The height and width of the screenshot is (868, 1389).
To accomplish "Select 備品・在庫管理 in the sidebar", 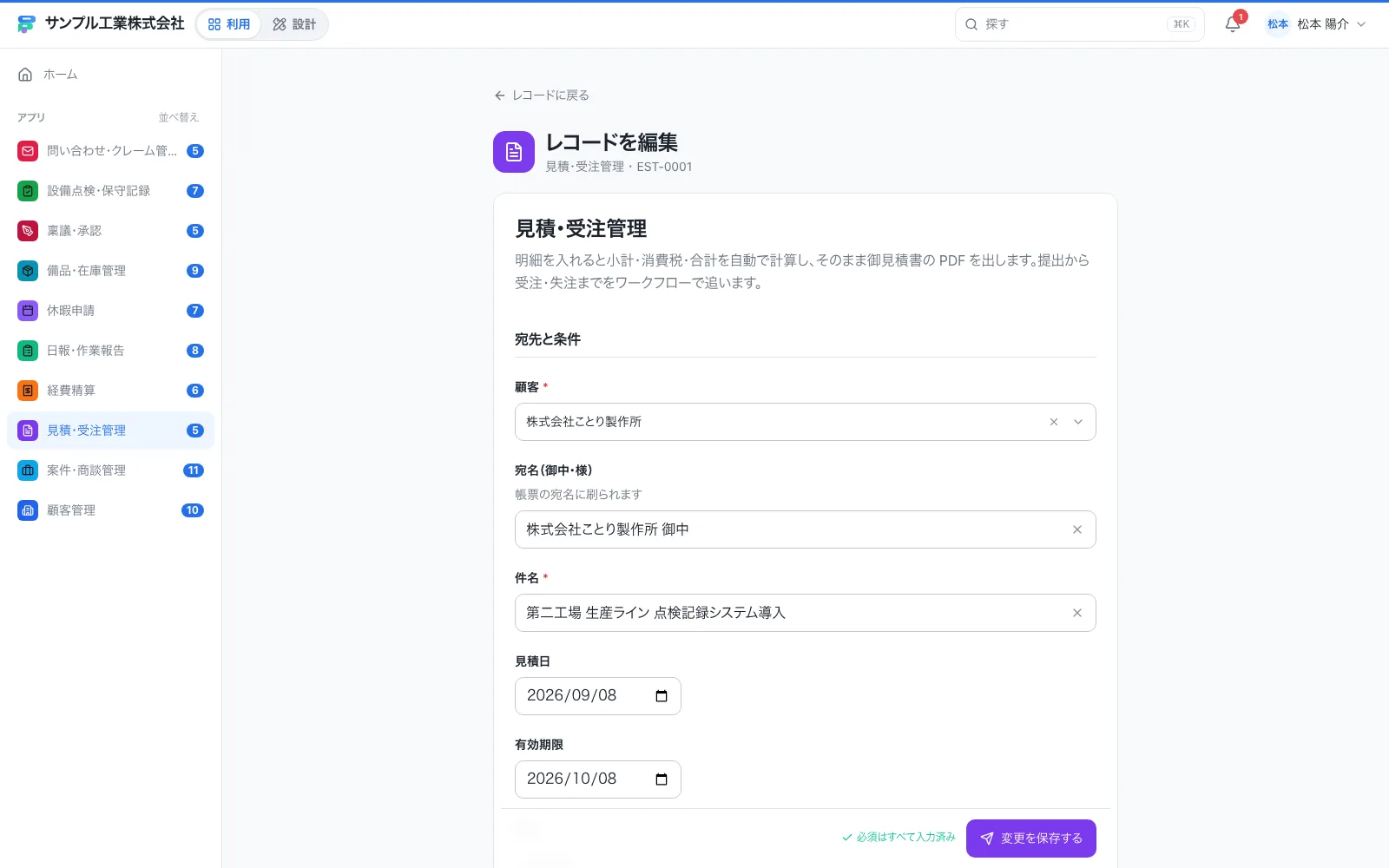I will click(110, 271).
